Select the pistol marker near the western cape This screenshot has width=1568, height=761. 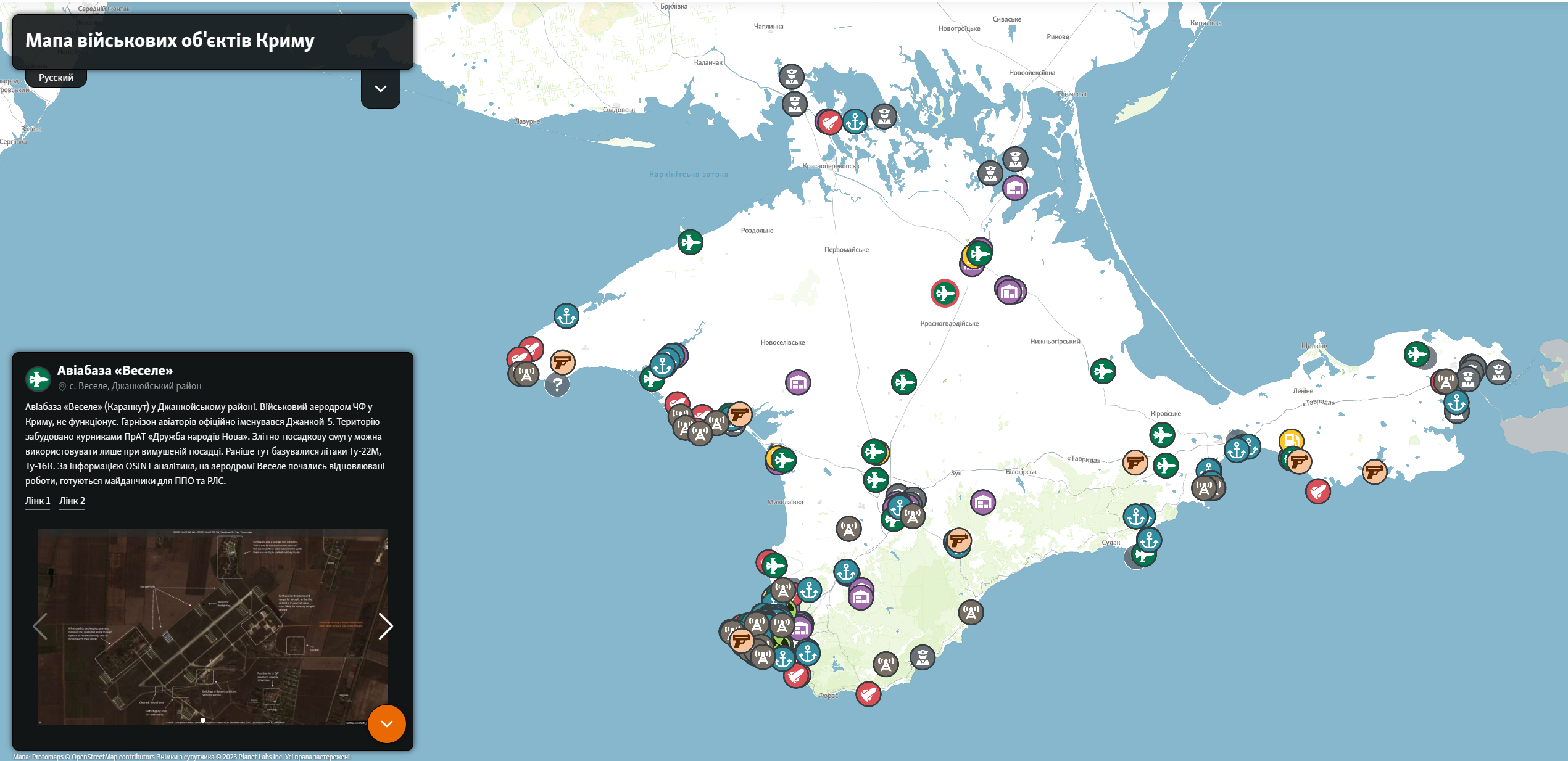[x=562, y=363]
